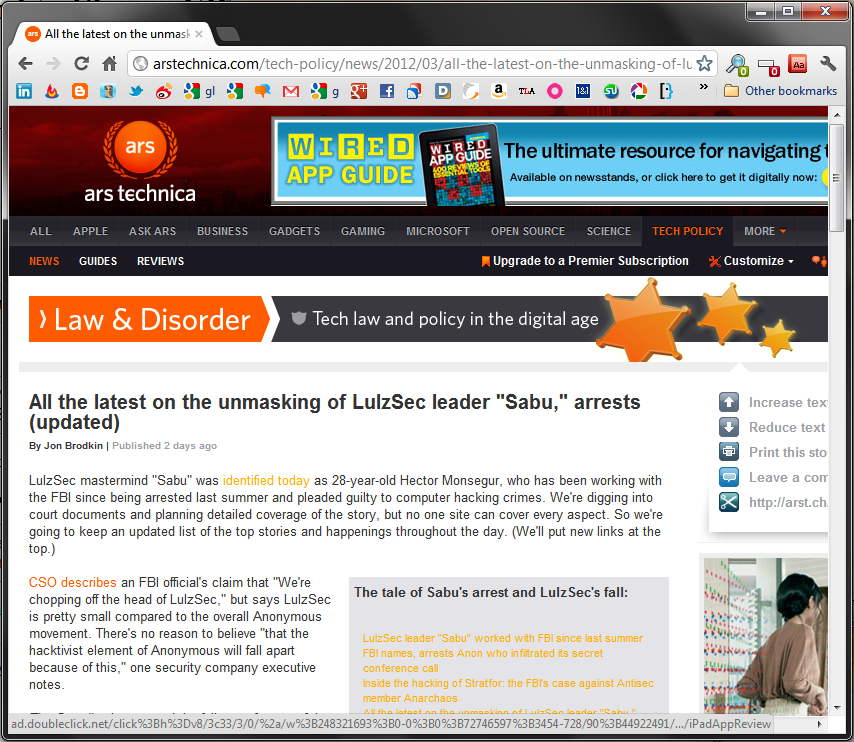Open 'Inside the hacking of Stratfor' link
The height and width of the screenshot is (742, 854).
point(508,690)
